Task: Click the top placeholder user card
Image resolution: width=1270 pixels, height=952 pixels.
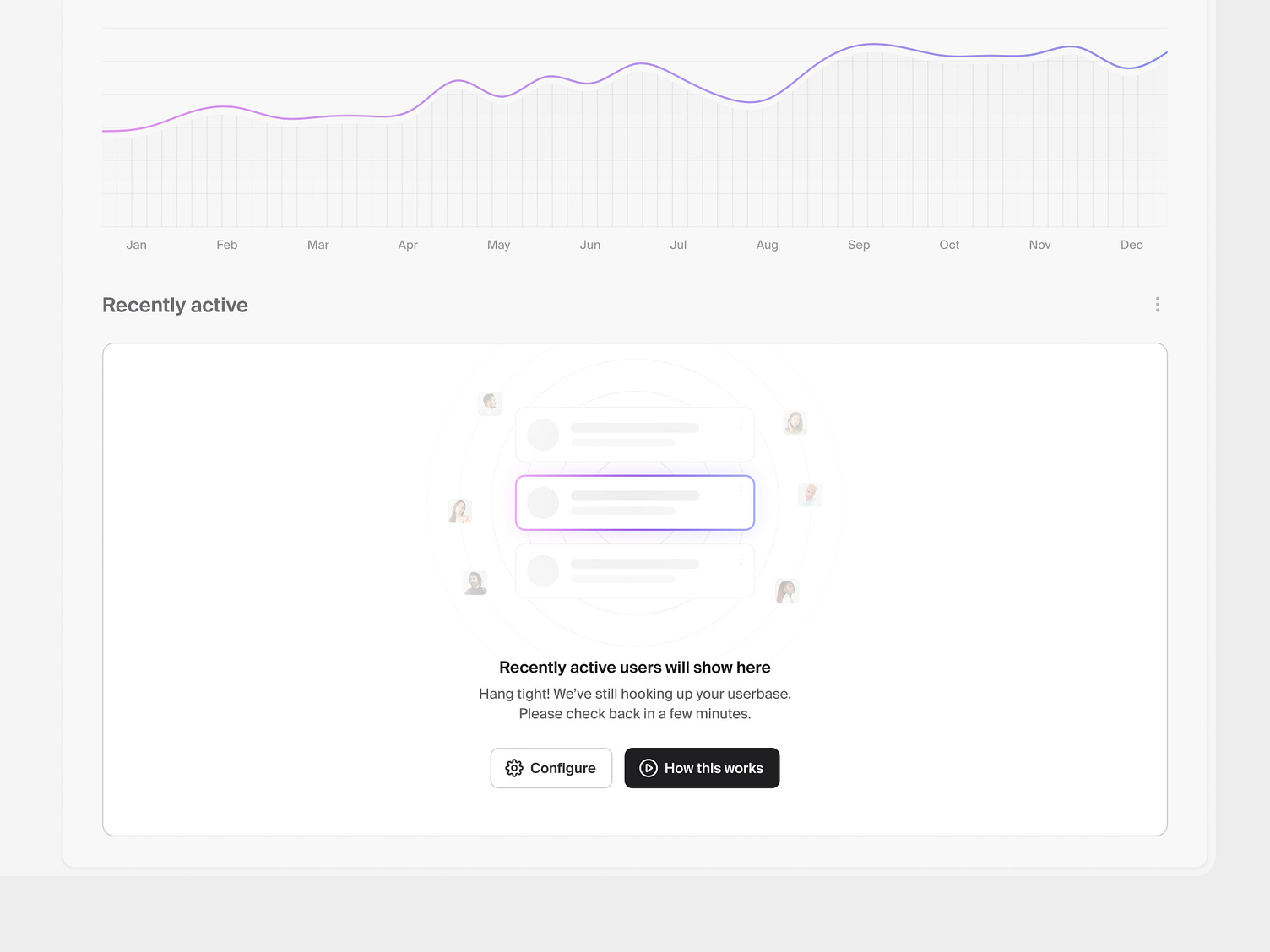Action: (635, 434)
